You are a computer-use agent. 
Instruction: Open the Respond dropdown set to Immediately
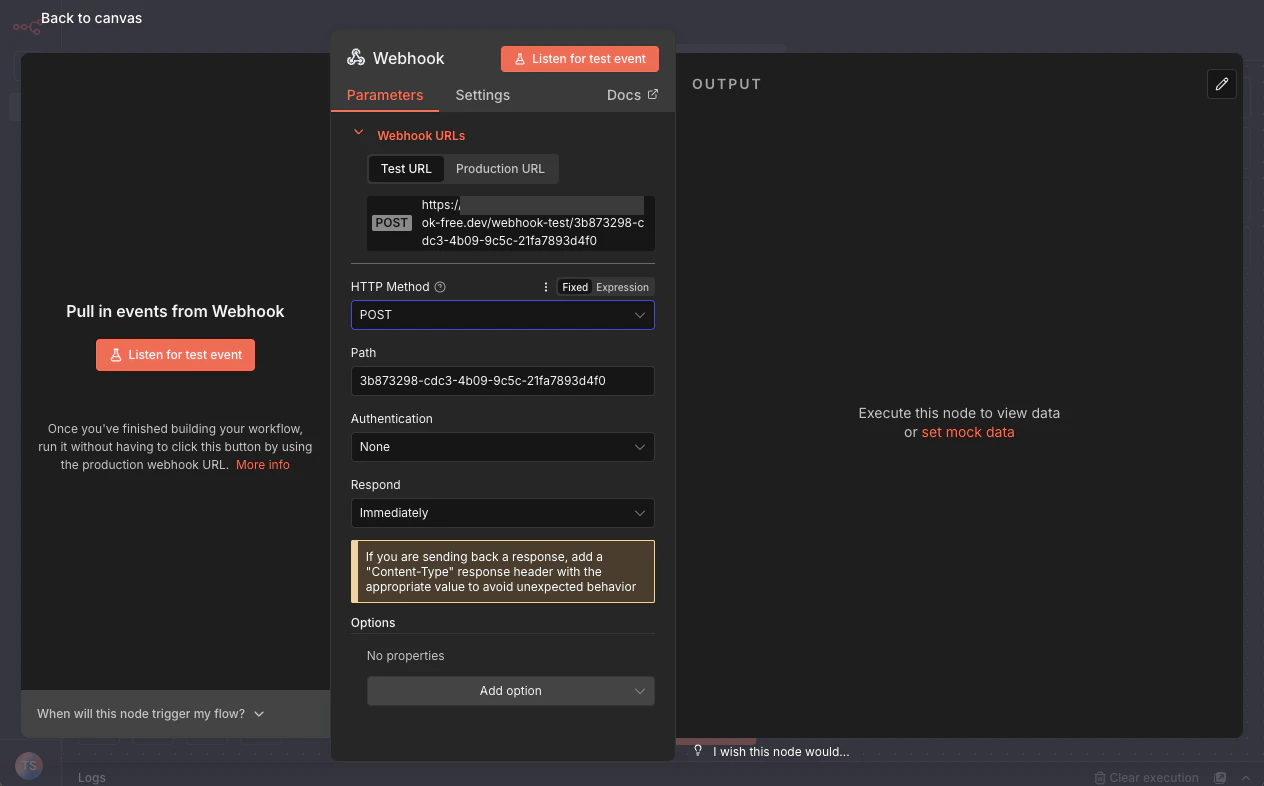pos(503,513)
